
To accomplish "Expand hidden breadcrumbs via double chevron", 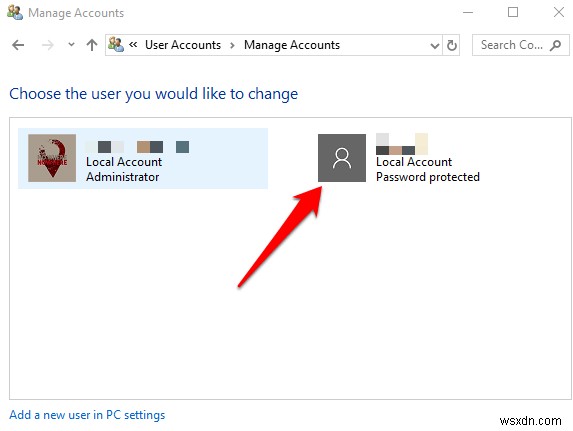I will (133, 45).
